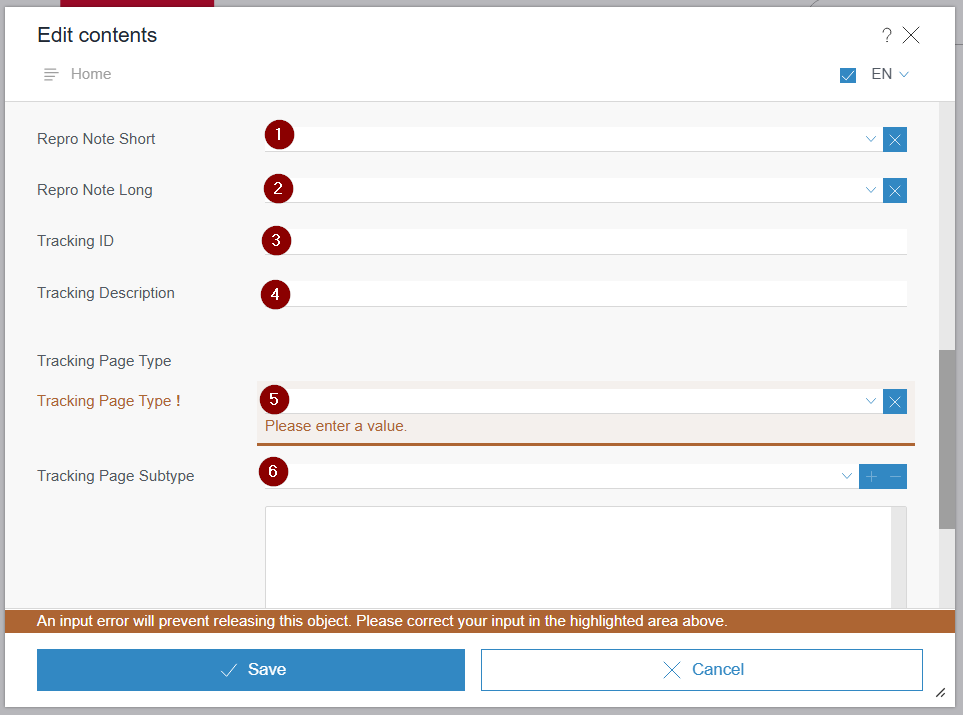Click the dialog vertical scrollbar thumb

946,439
